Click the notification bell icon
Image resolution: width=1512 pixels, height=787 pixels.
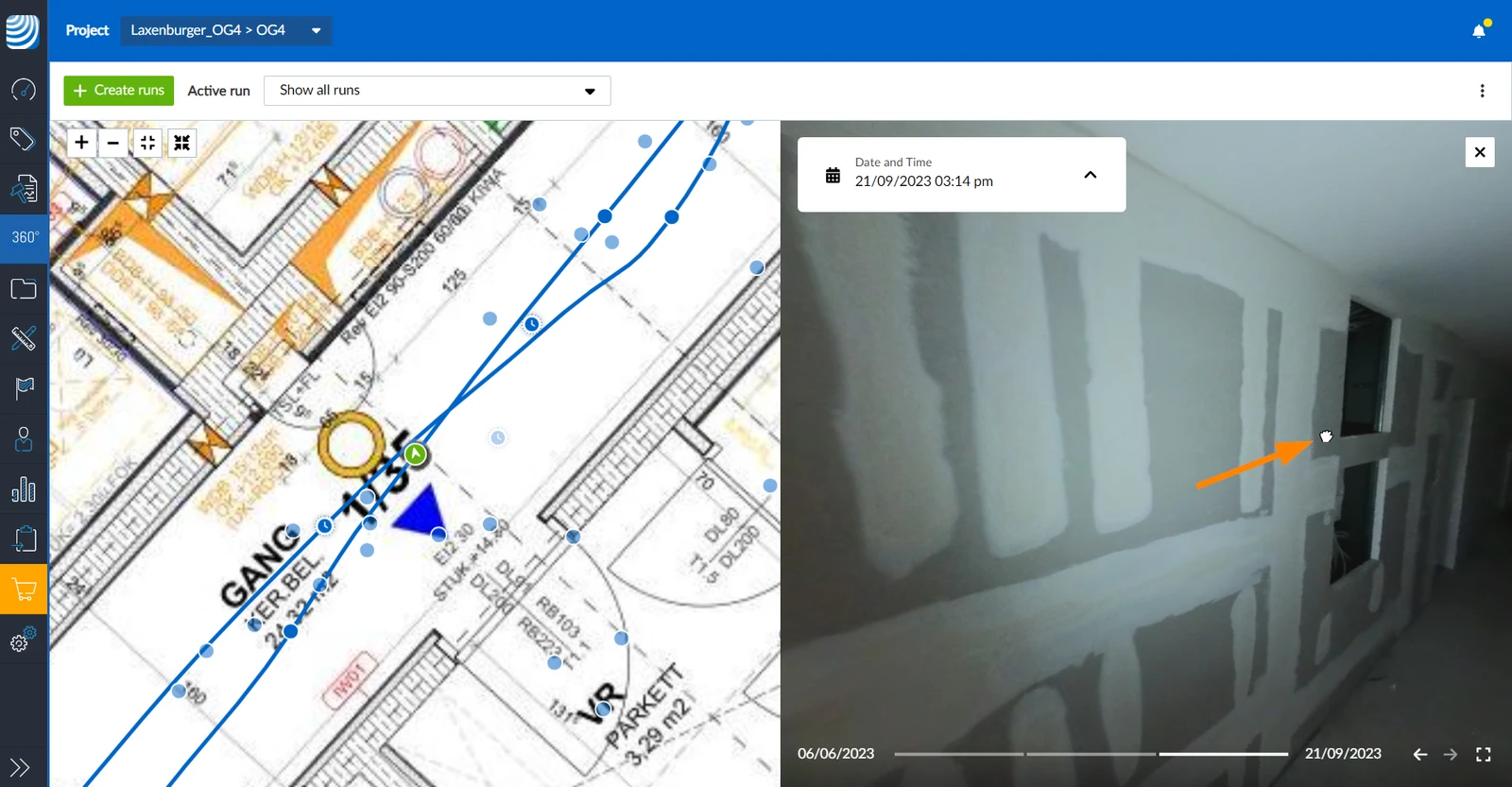pyautogui.click(x=1479, y=31)
